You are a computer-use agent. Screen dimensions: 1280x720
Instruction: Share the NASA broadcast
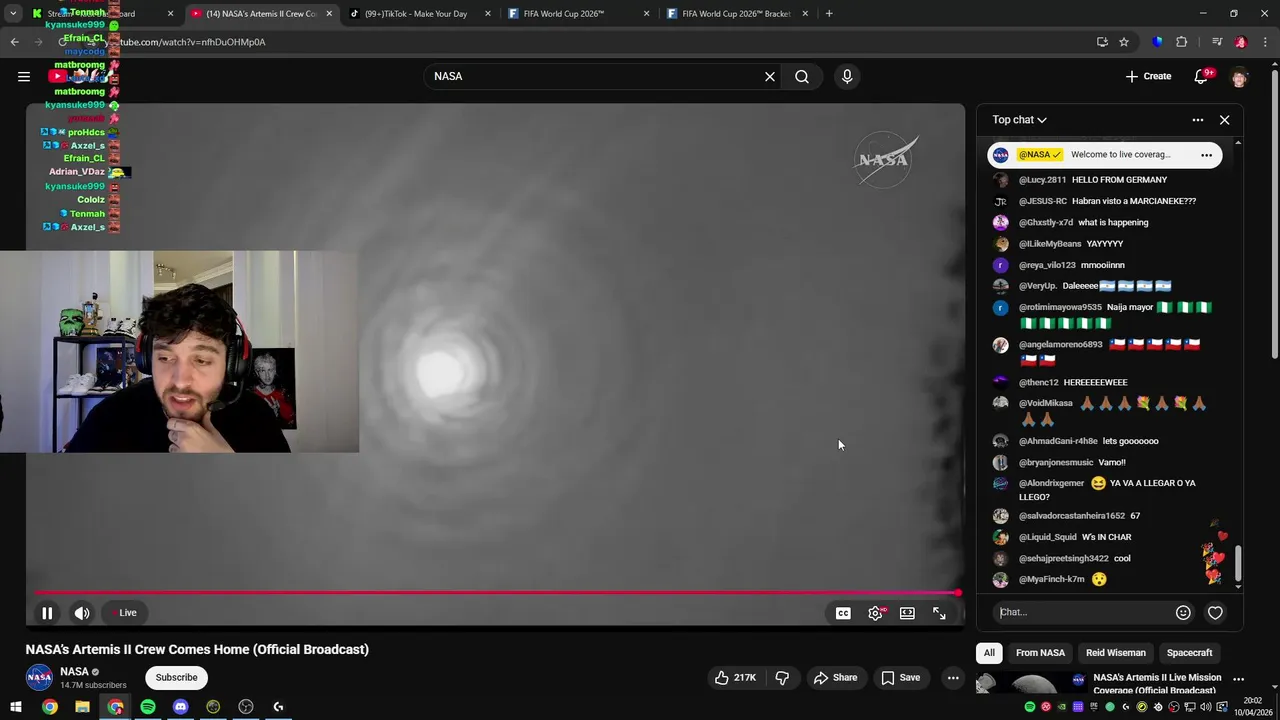[835, 677]
